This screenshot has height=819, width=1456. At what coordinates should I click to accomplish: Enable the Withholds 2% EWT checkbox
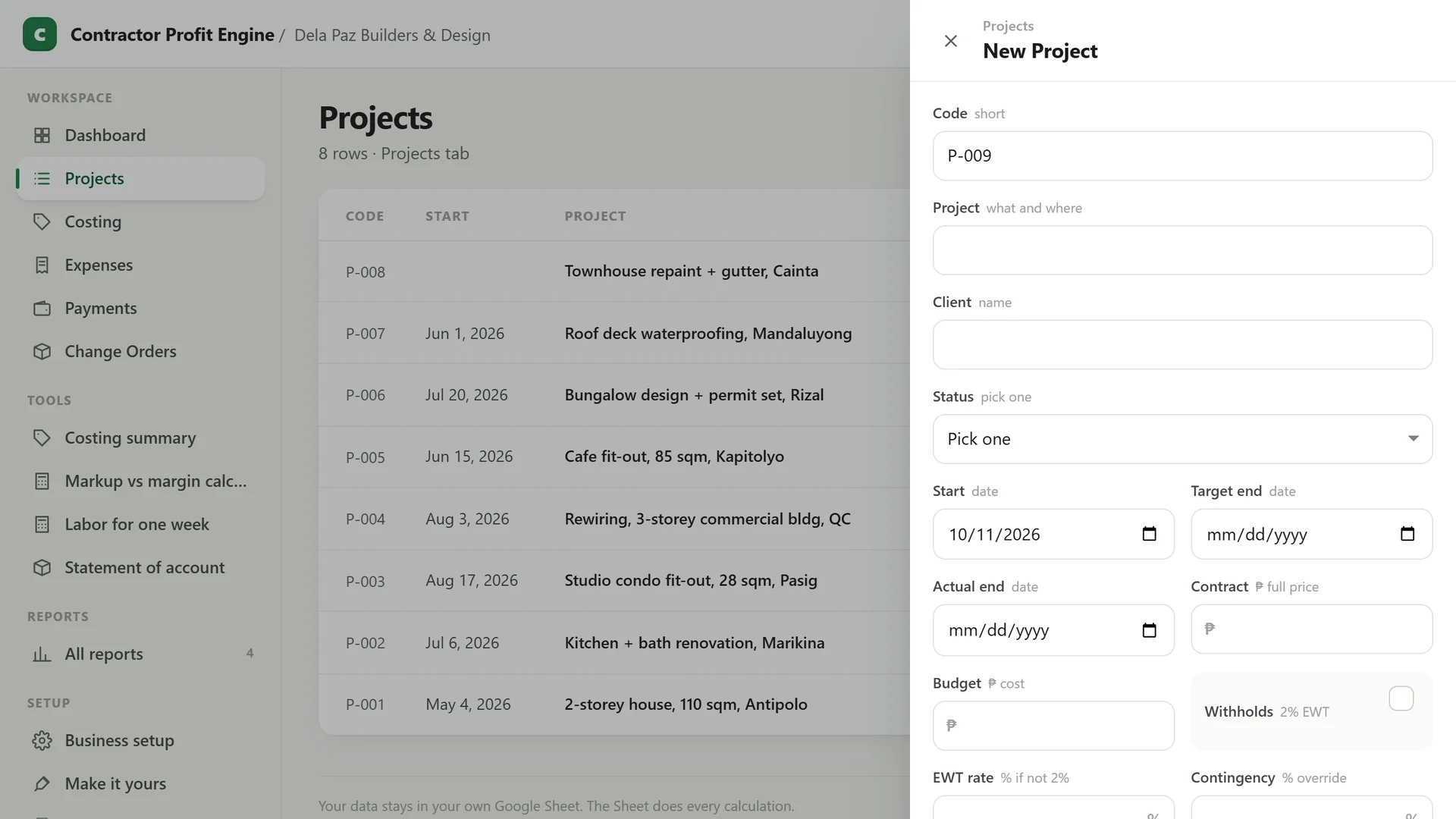[1401, 698]
